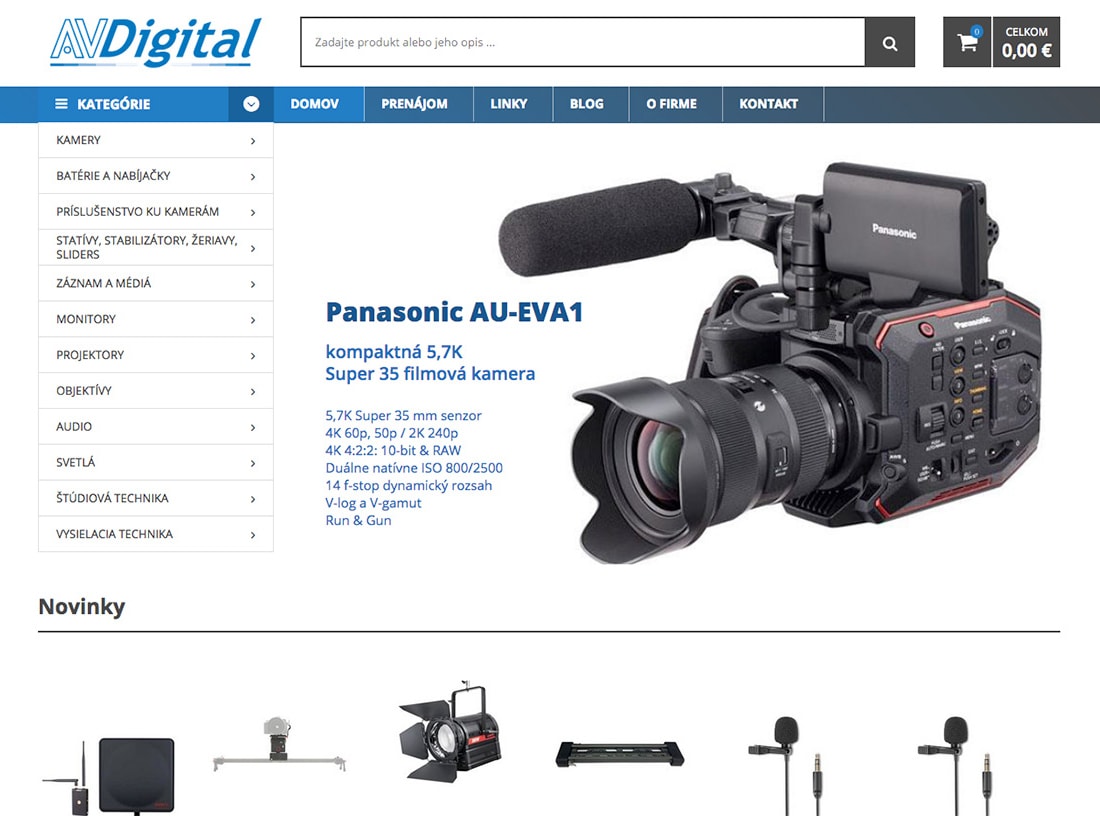The image size is (1100, 816).
Task: Click the Kategórie header label
Action: [x=114, y=104]
